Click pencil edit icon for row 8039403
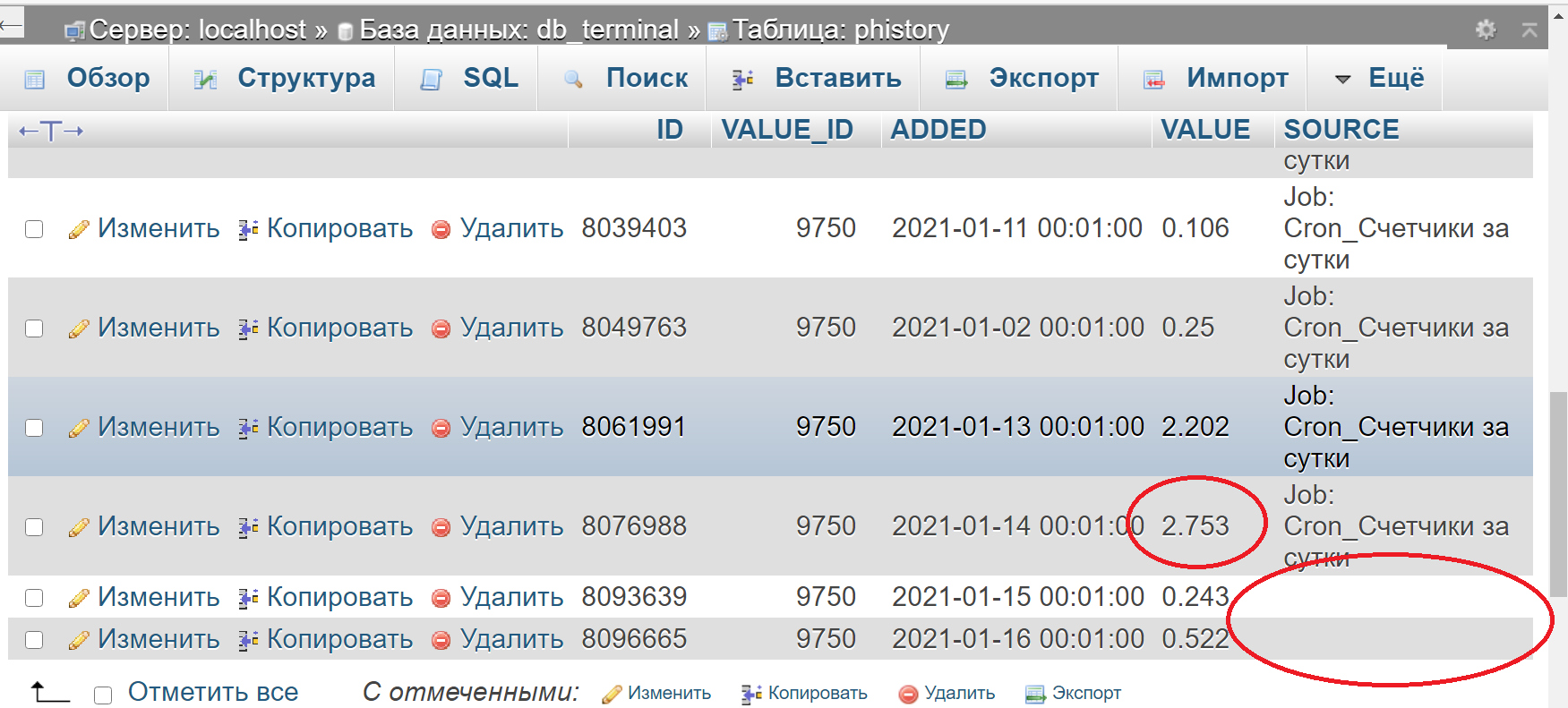Image resolution: width=1568 pixels, height=708 pixels. point(79,229)
